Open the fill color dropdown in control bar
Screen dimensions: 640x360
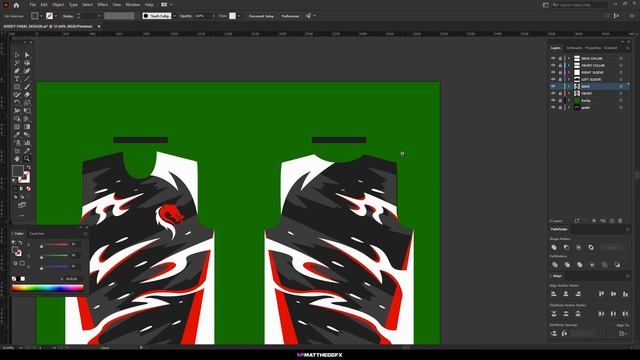[x=41, y=16]
